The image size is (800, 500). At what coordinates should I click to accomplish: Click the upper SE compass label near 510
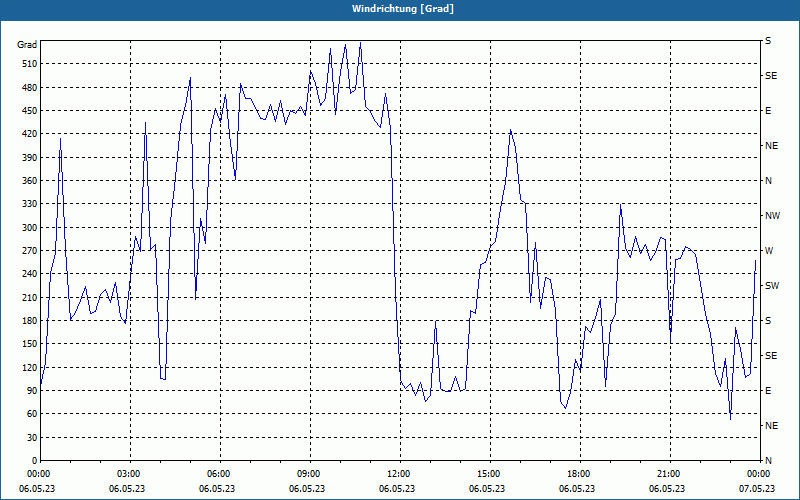(771, 76)
